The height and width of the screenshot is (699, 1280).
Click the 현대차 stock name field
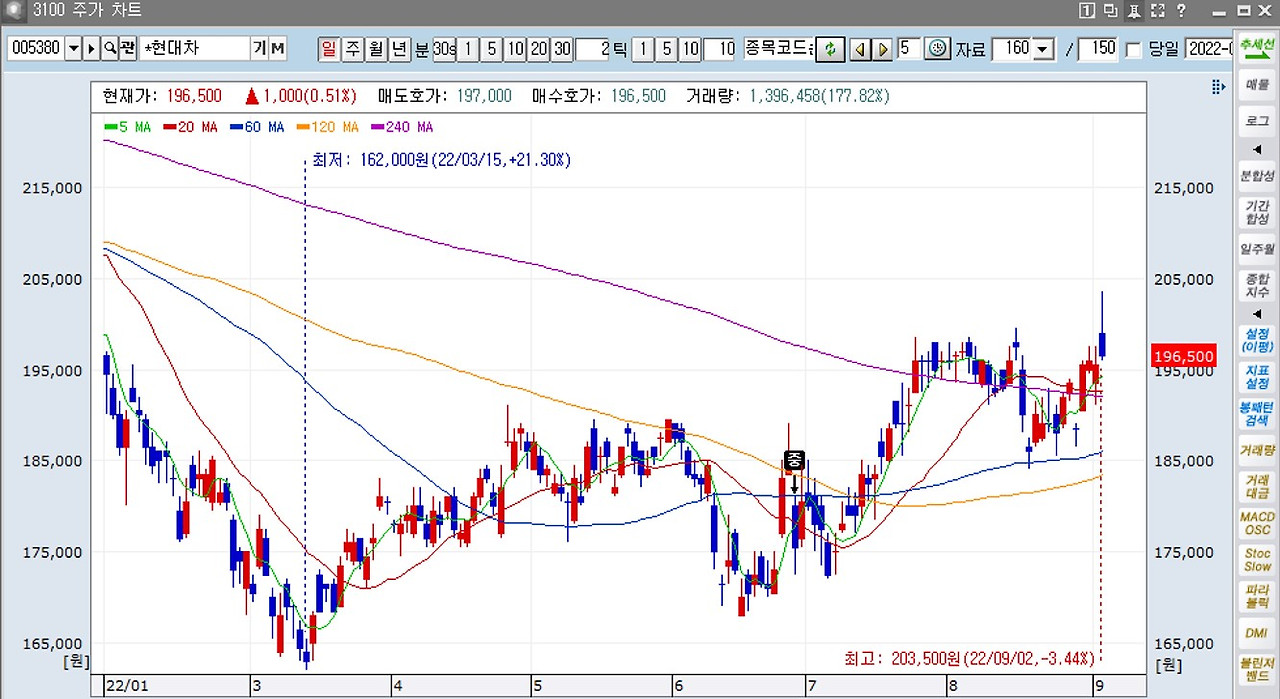pos(195,48)
